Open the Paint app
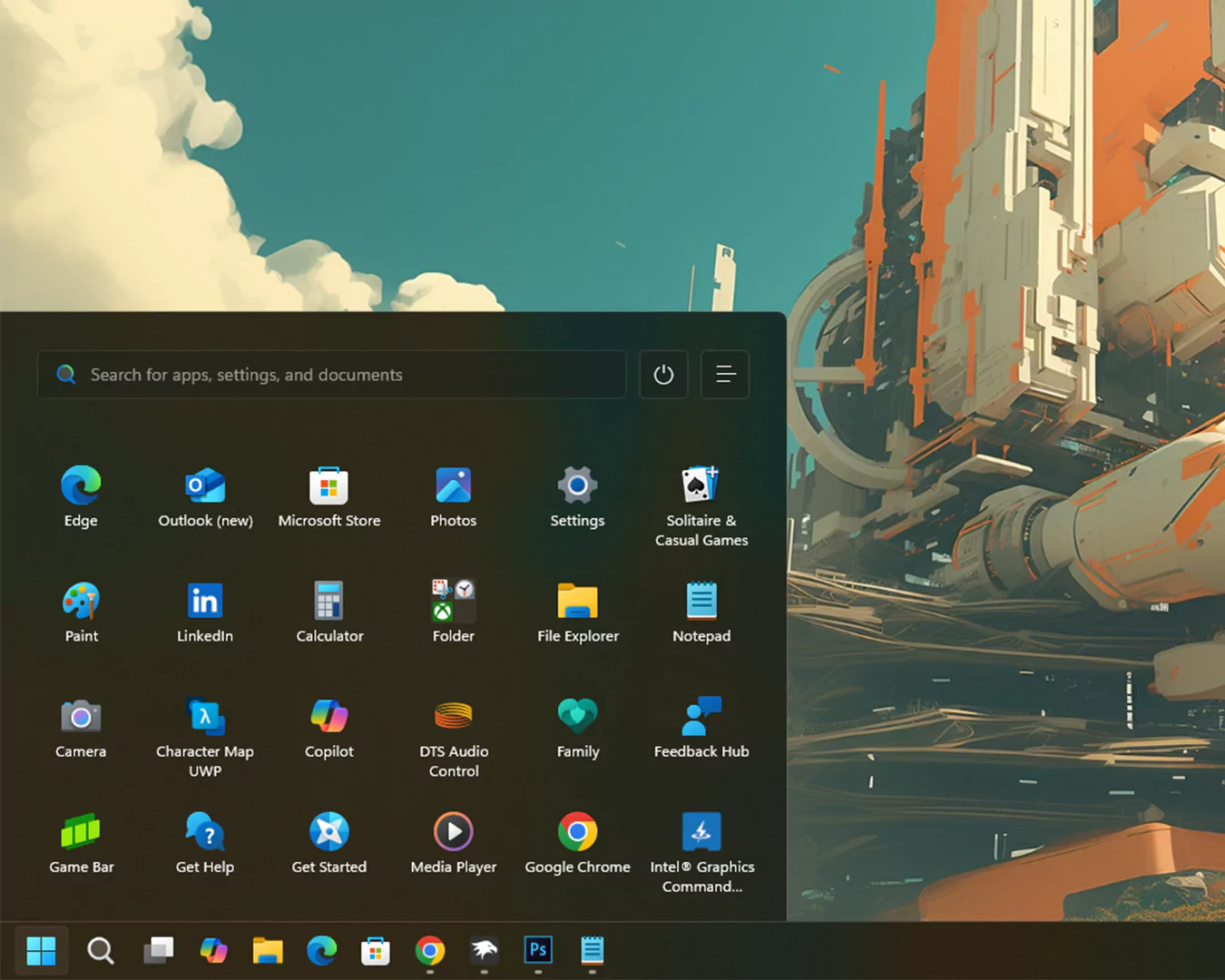 [x=81, y=612]
